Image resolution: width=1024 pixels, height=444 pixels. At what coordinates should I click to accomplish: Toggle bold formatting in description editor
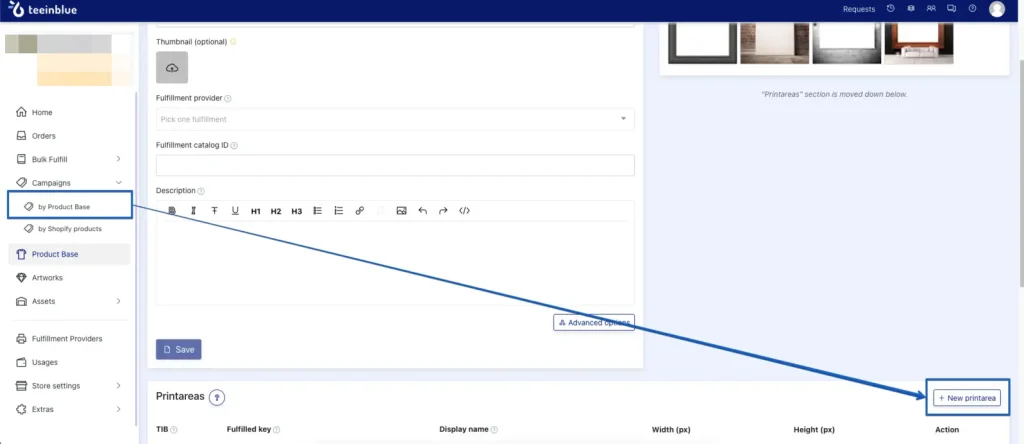(x=172, y=211)
